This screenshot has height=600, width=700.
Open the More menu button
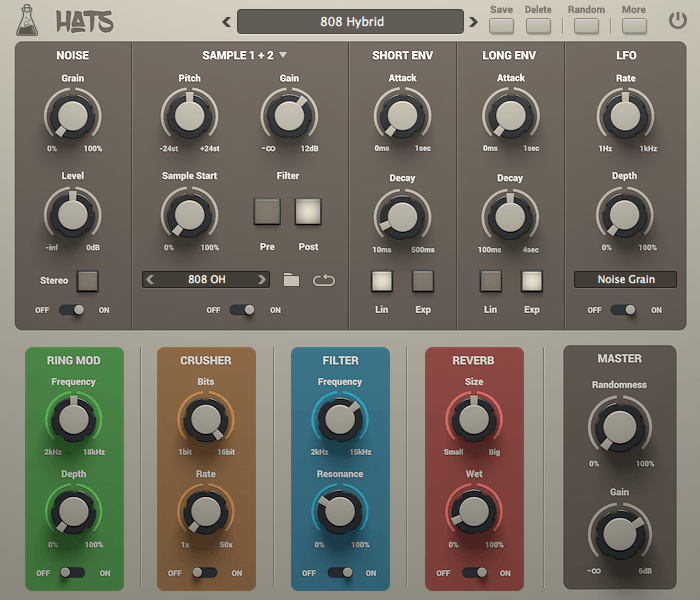[633, 25]
